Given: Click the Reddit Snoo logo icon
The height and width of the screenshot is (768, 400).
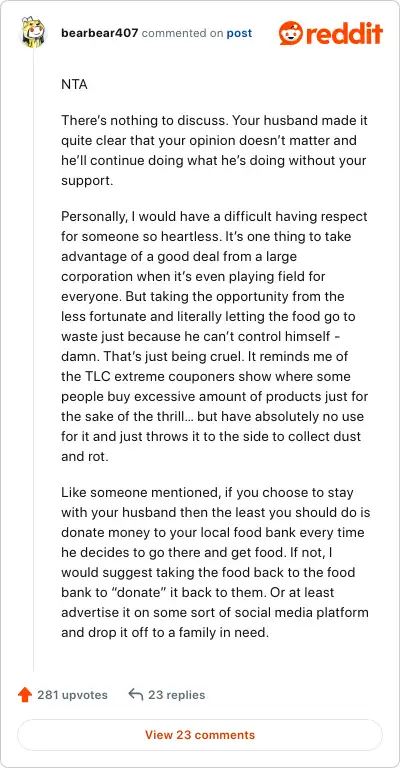Looking at the screenshot, I should tap(291, 34).
